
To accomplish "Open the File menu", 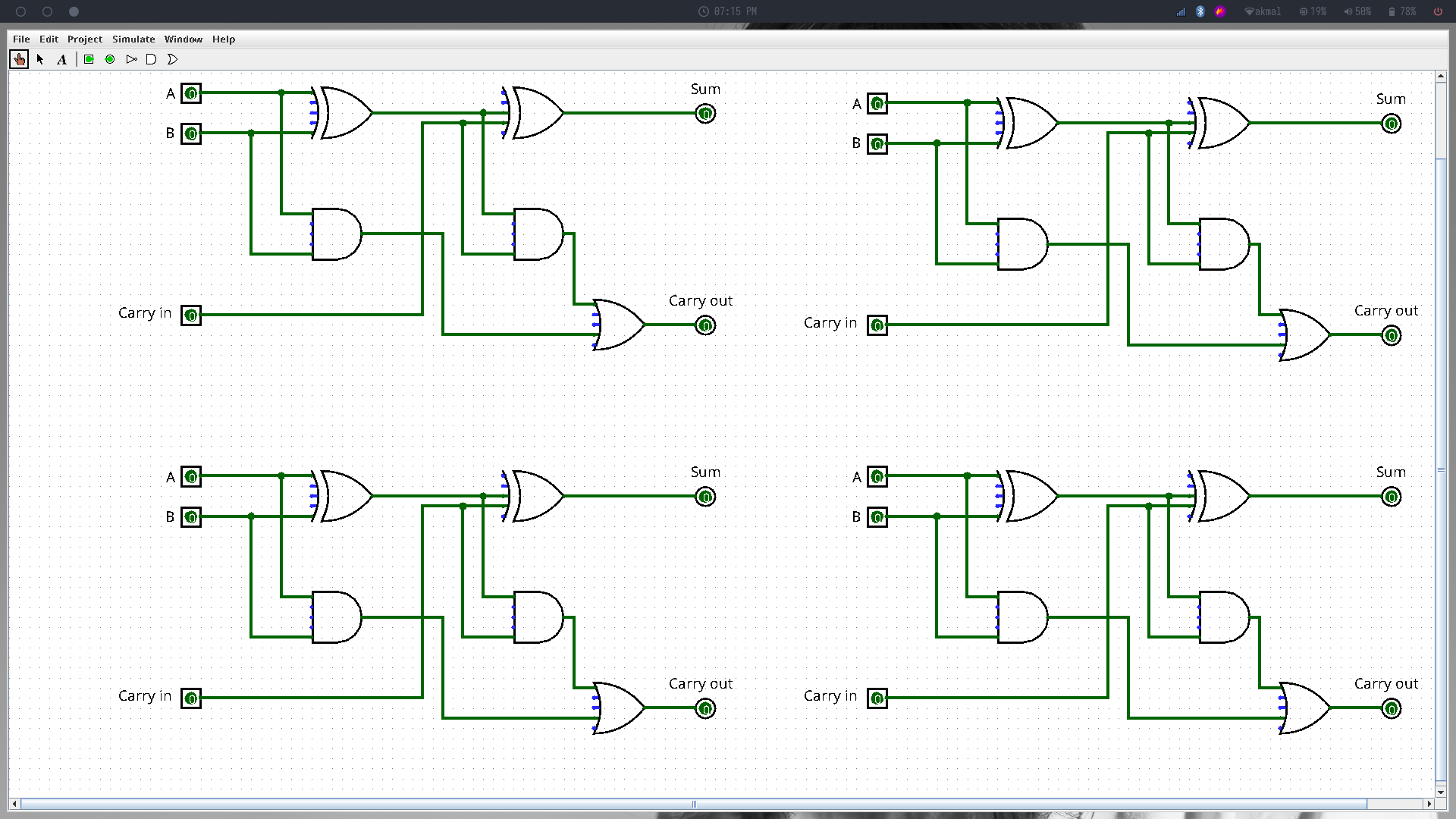I will (21, 39).
